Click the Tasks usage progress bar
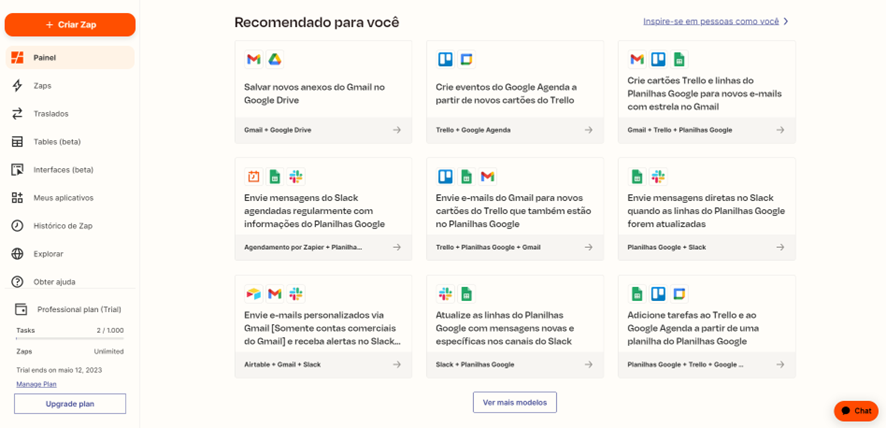Viewport: 886px width, 428px height. (70, 338)
